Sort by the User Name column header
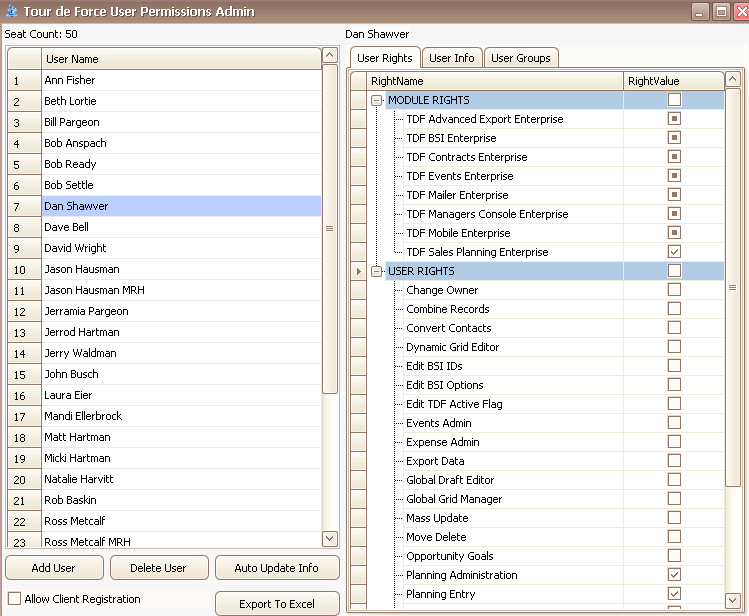The height and width of the screenshot is (616, 749). [x=181, y=59]
